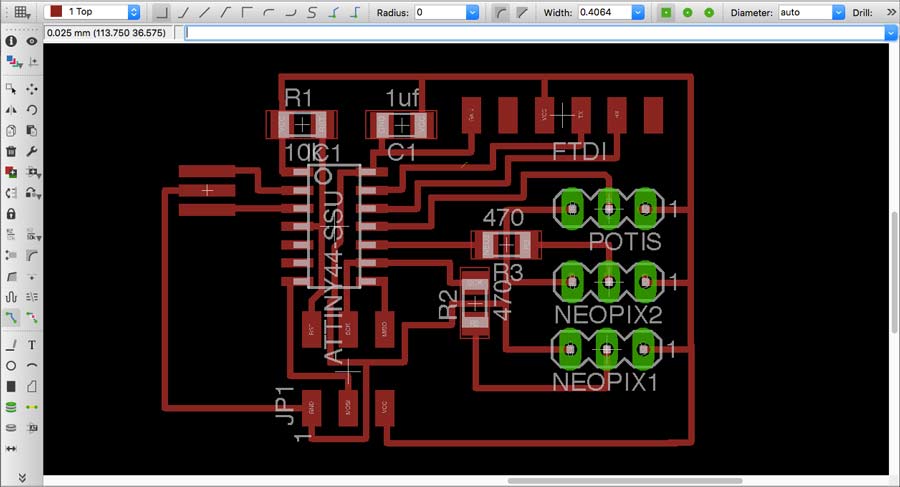Select the Lock tool padlock icon
This screenshot has height=487, width=900.
11,214
